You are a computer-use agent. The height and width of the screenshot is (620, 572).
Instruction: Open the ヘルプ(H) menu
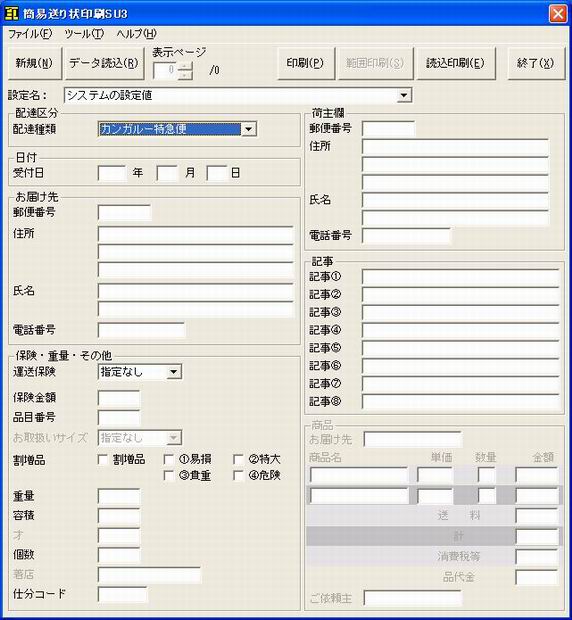(136, 34)
